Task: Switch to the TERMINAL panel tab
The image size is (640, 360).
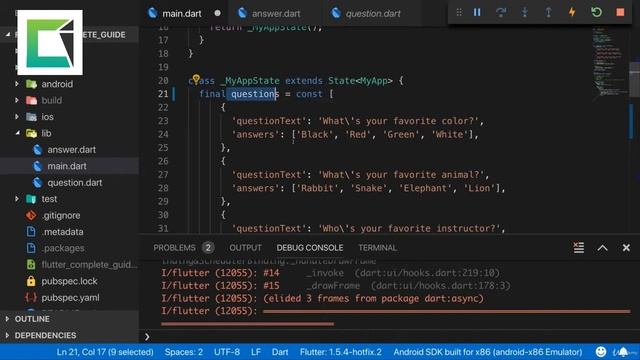Action: click(x=377, y=248)
